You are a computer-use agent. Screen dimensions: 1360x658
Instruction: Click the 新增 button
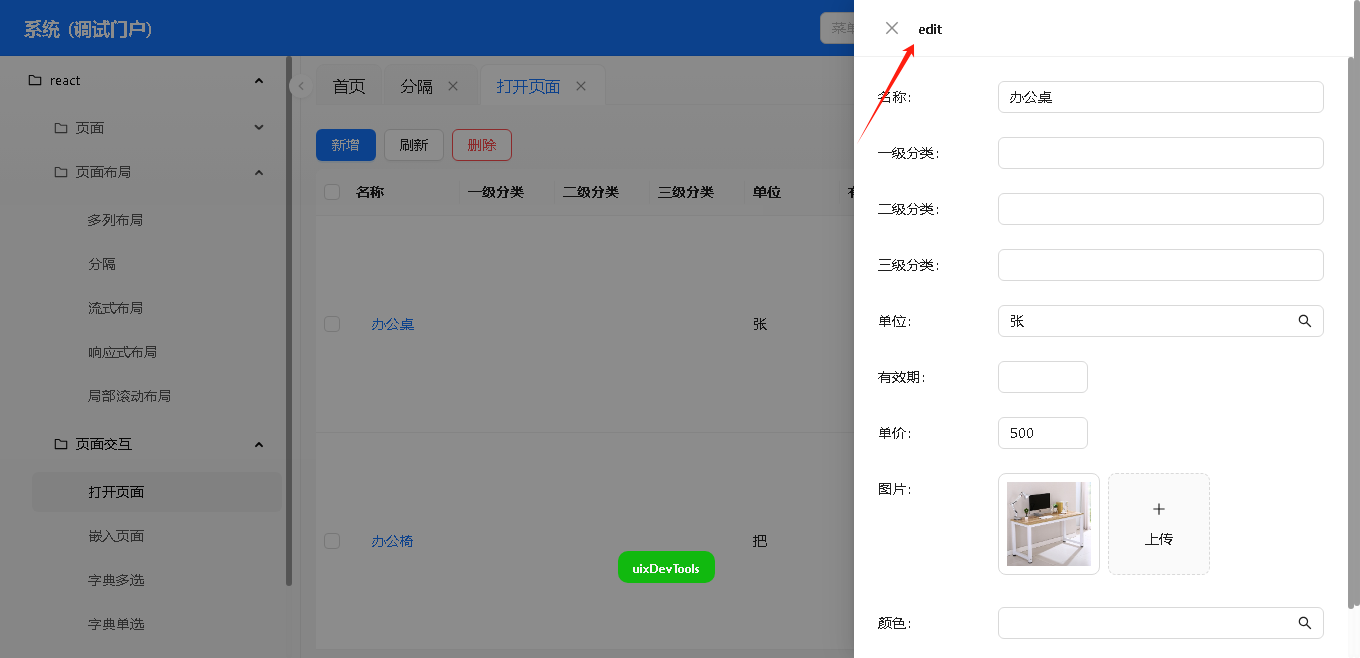[346, 145]
